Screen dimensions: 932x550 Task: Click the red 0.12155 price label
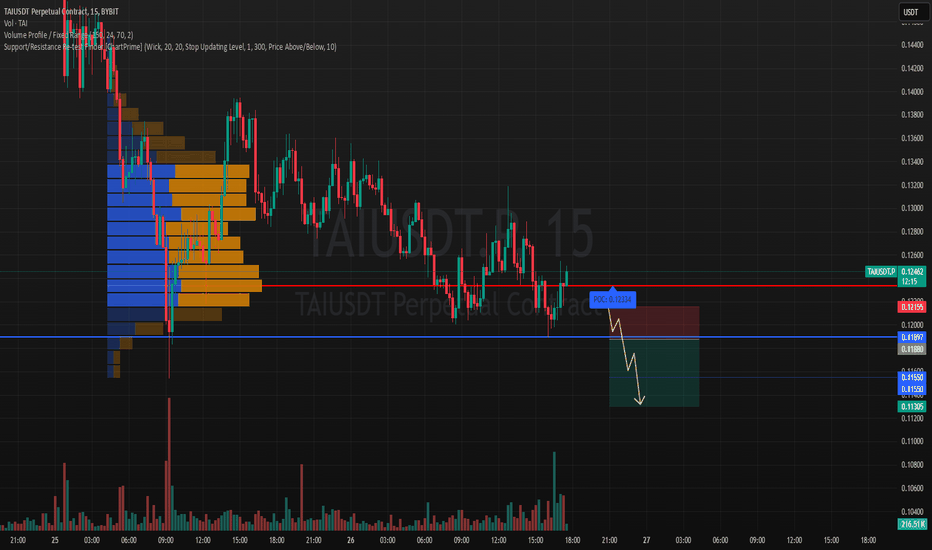pos(912,307)
